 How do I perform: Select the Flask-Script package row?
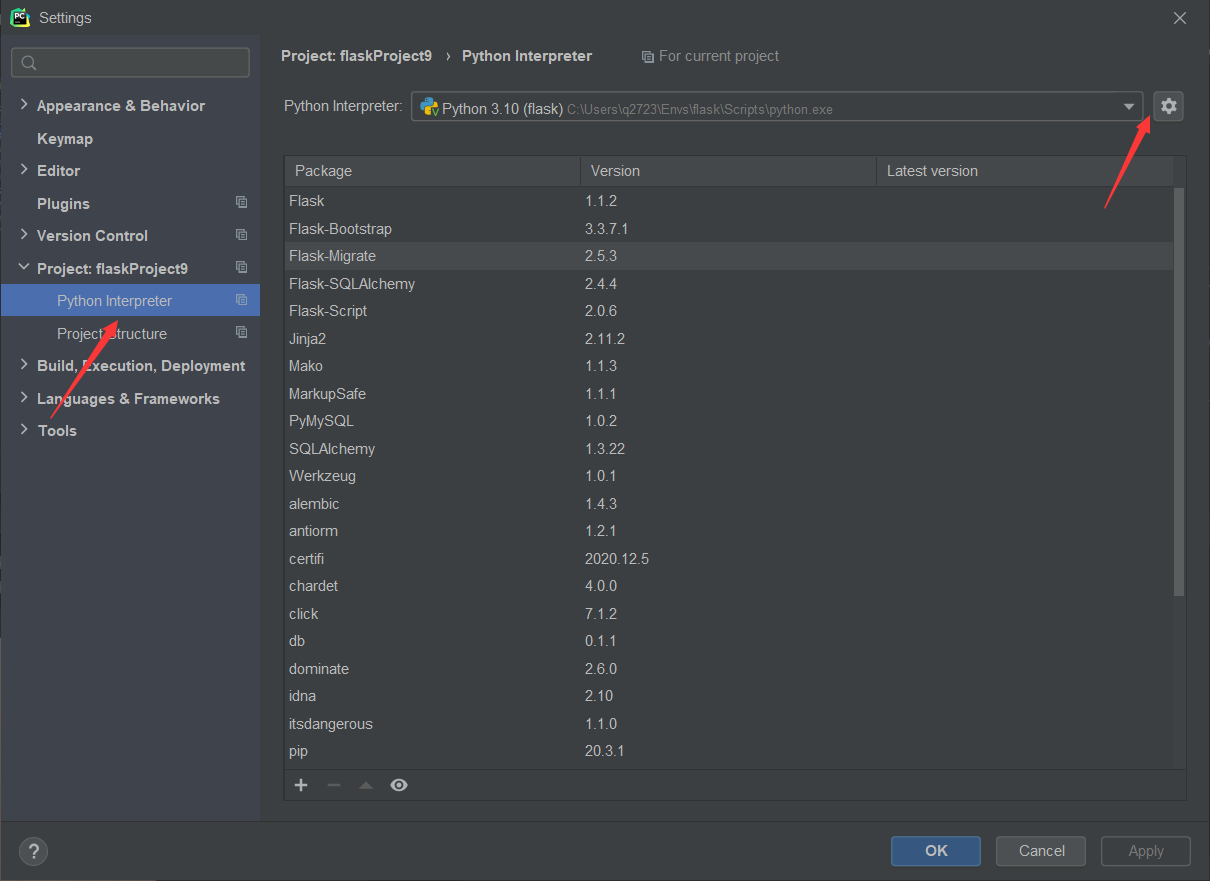click(x=728, y=311)
